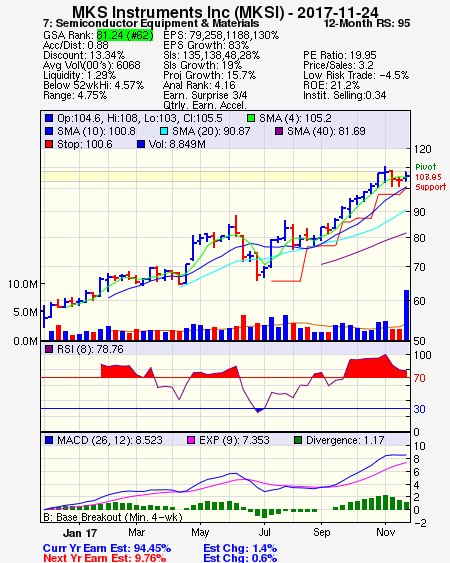Click the blue 30 RSI threshold label
Viewport: 450px width, 563px height.
click(x=419, y=409)
